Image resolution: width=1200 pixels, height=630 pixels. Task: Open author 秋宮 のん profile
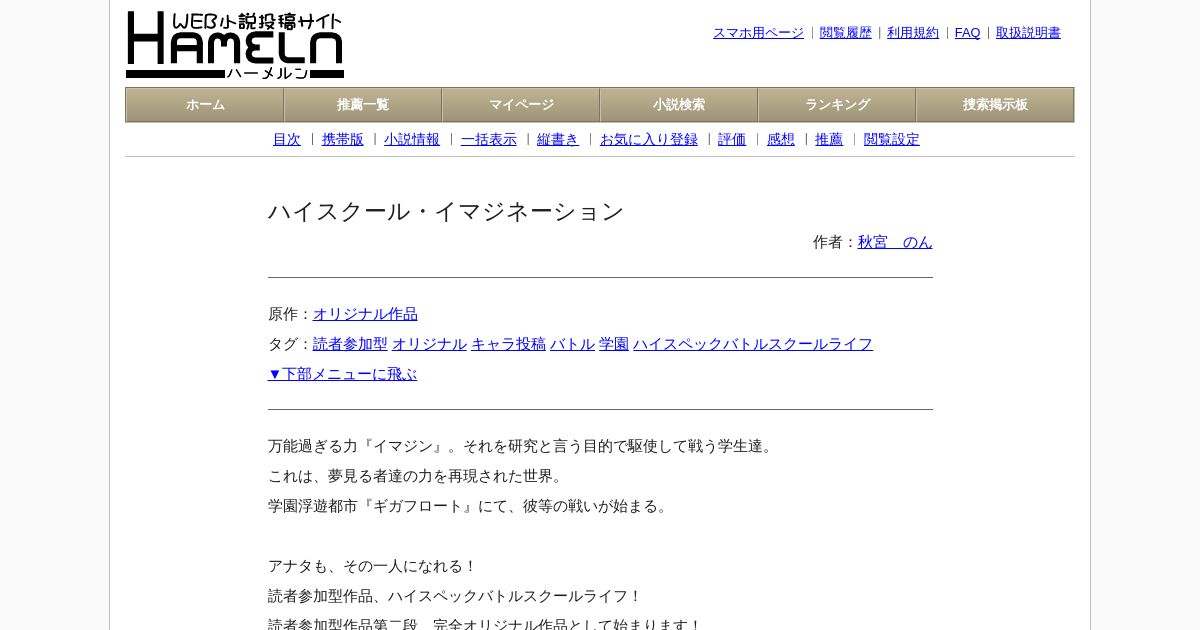(895, 242)
